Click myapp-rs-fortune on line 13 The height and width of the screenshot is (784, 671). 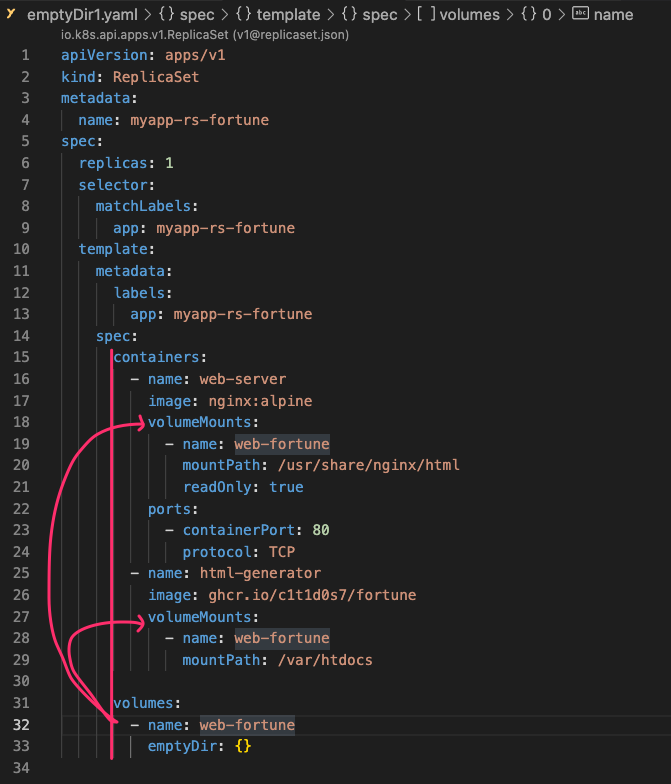243,314
